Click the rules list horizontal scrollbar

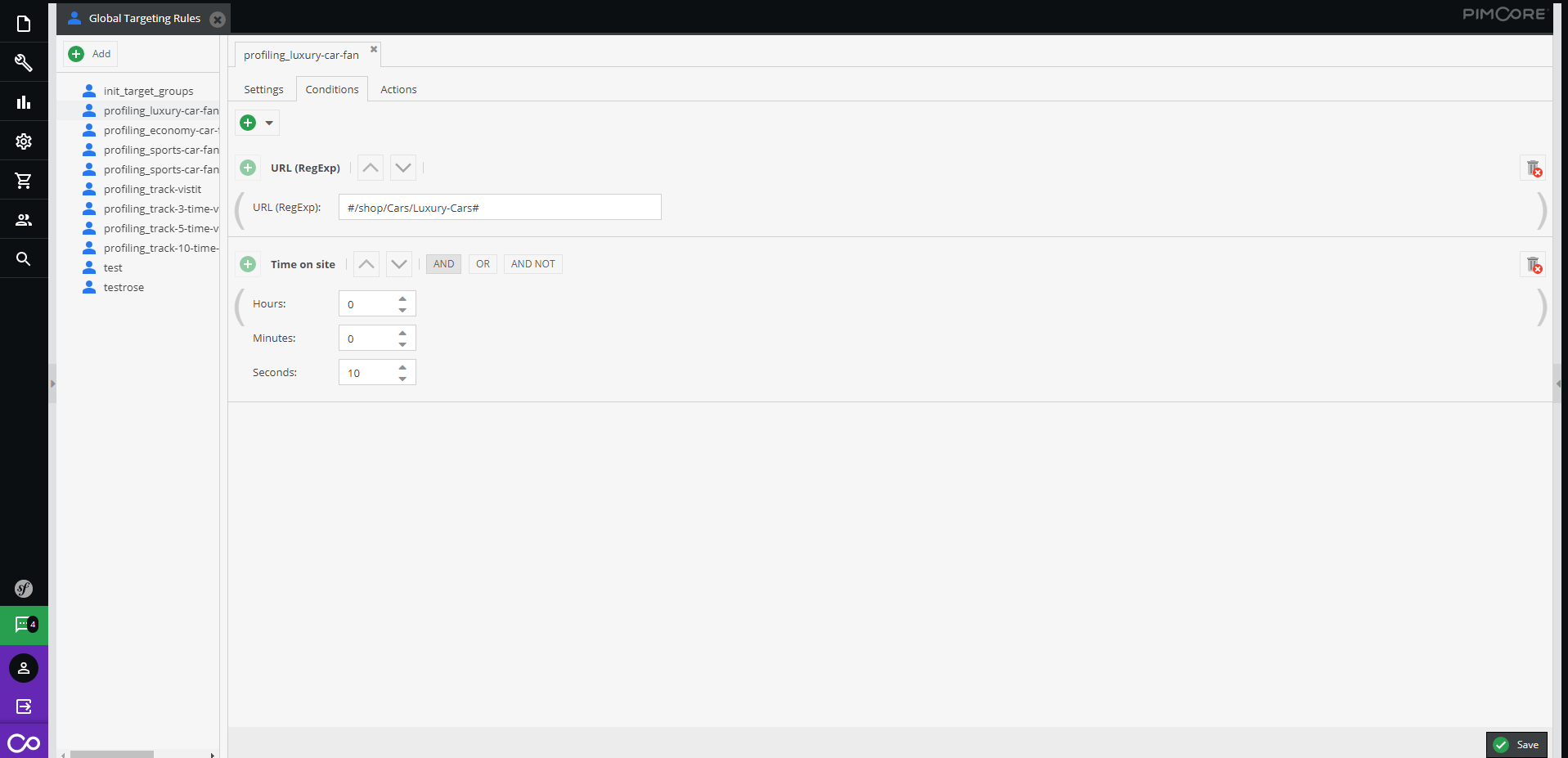112,754
